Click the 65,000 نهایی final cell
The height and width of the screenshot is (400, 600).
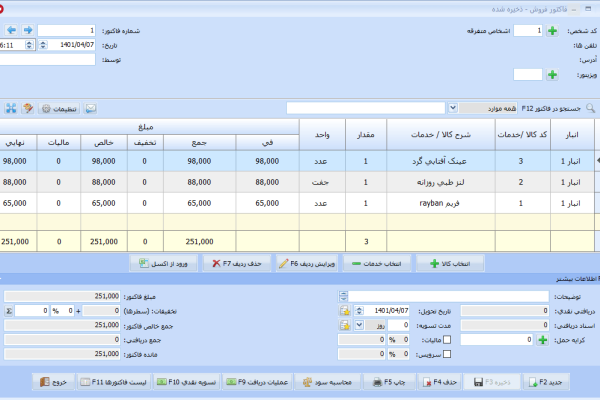(18, 203)
